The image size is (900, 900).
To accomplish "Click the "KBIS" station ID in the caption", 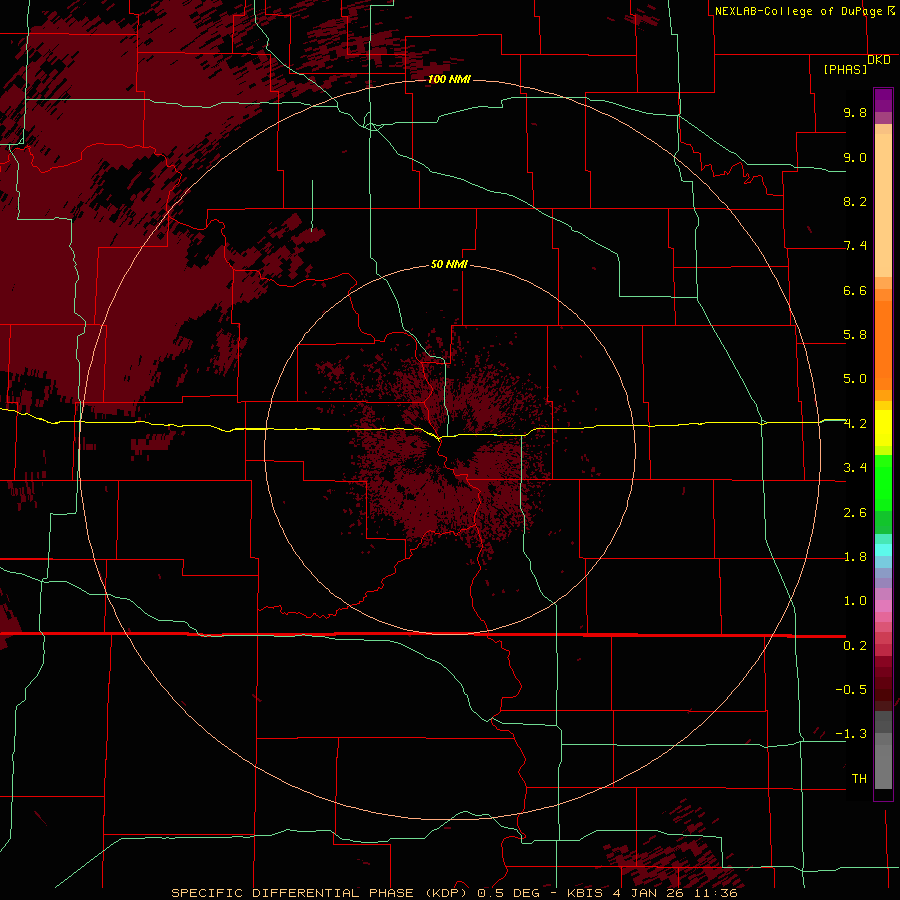I will coord(585,893).
